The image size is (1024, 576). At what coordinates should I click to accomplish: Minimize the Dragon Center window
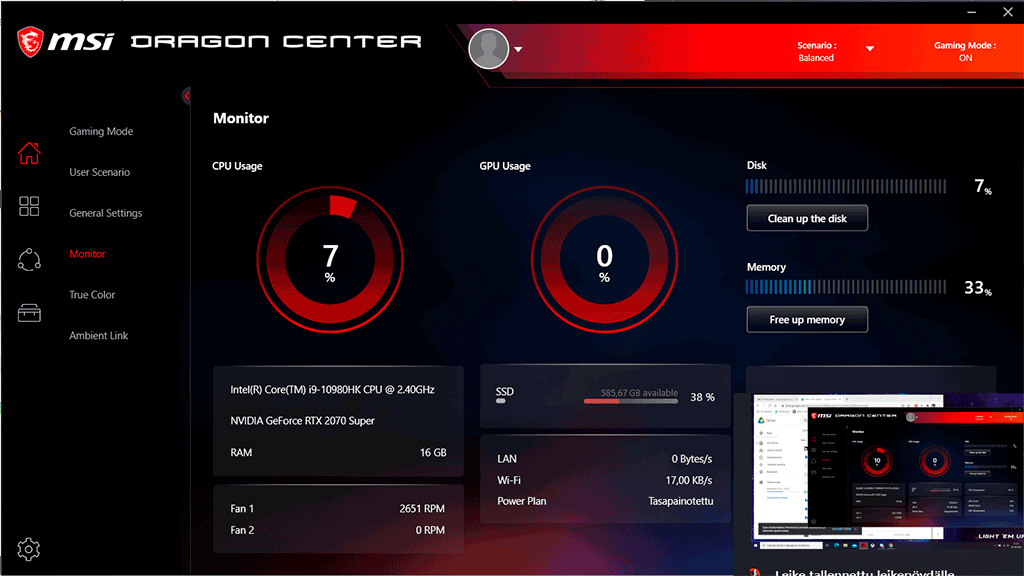tap(972, 12)
